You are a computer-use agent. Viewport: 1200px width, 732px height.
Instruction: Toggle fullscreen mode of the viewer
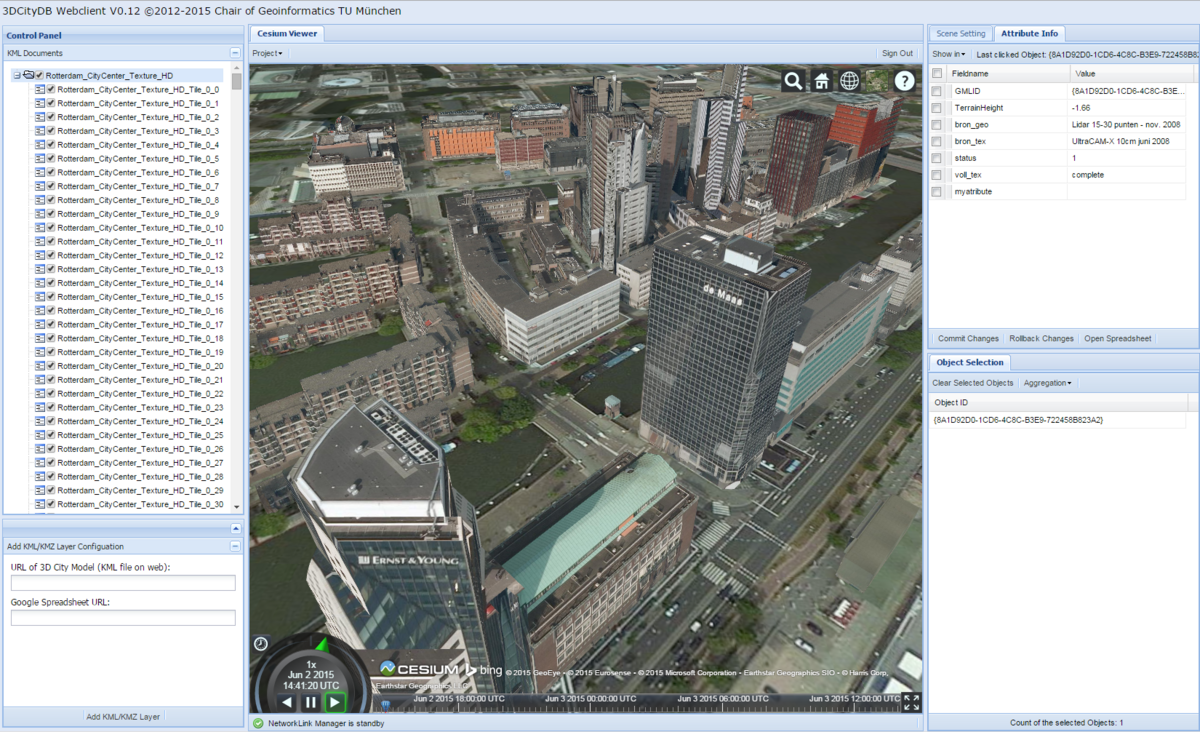pos(911,703)
